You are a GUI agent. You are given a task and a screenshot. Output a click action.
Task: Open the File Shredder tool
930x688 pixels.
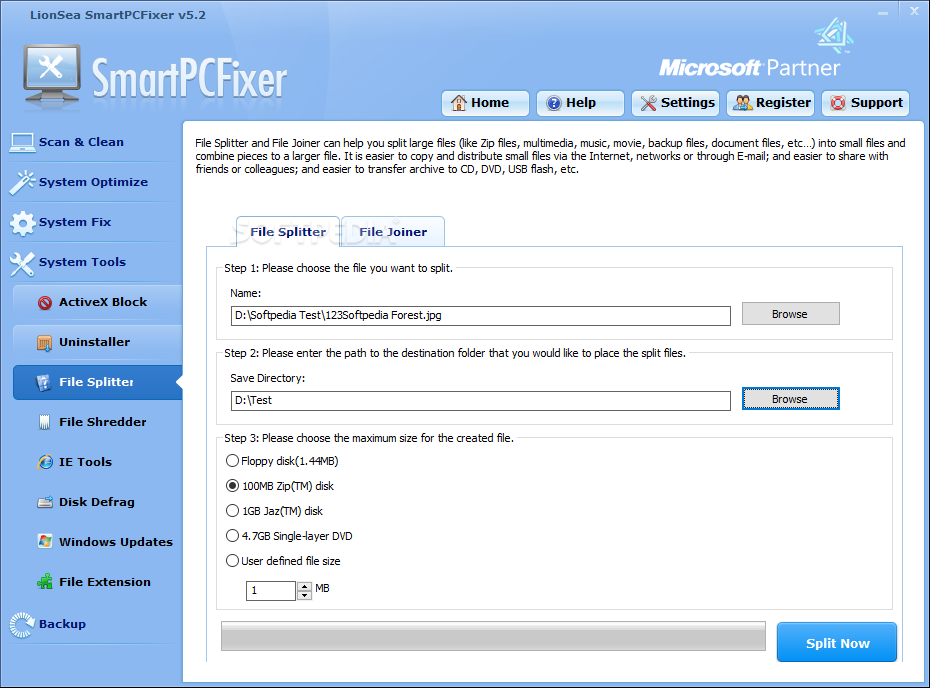(x=98, y=422)
